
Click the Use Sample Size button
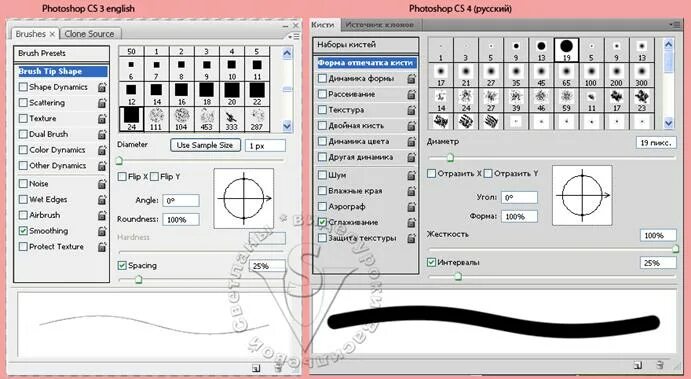click(205, 145)
